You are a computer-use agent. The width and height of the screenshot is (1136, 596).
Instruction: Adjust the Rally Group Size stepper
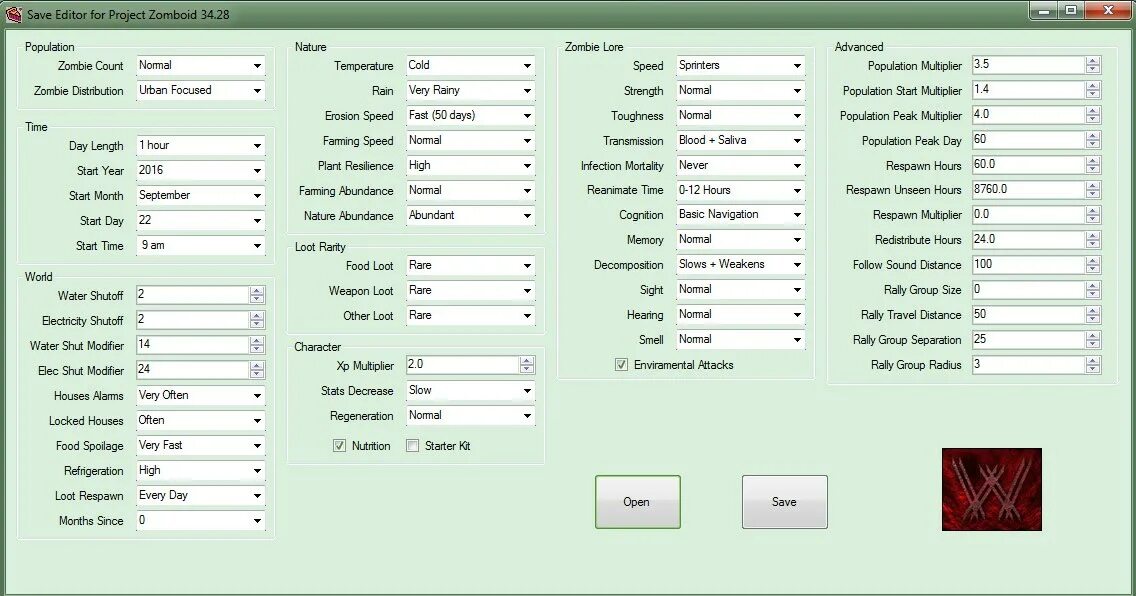pos(1093,290)
